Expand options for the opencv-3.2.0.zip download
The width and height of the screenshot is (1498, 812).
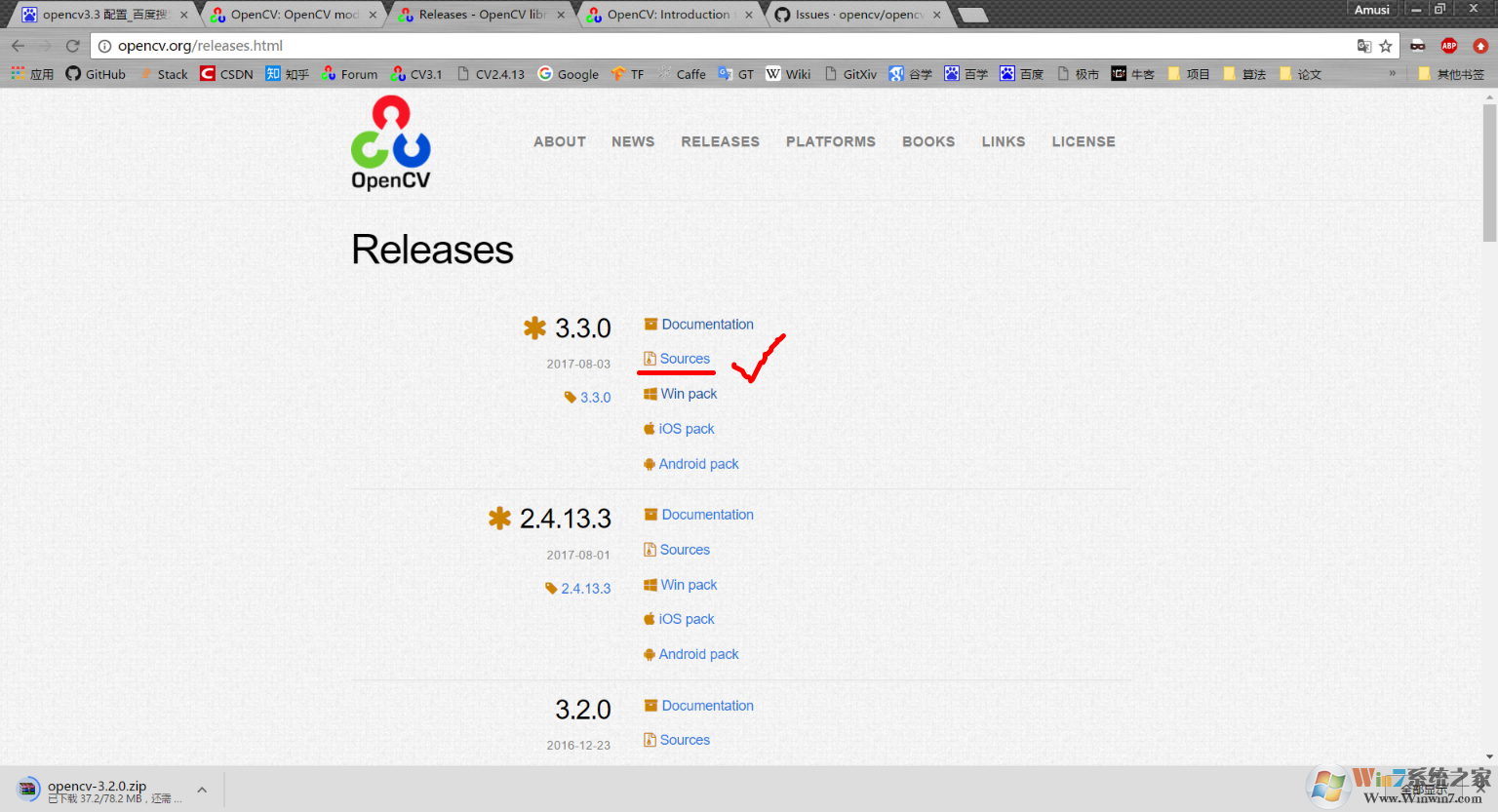point(202,789)
